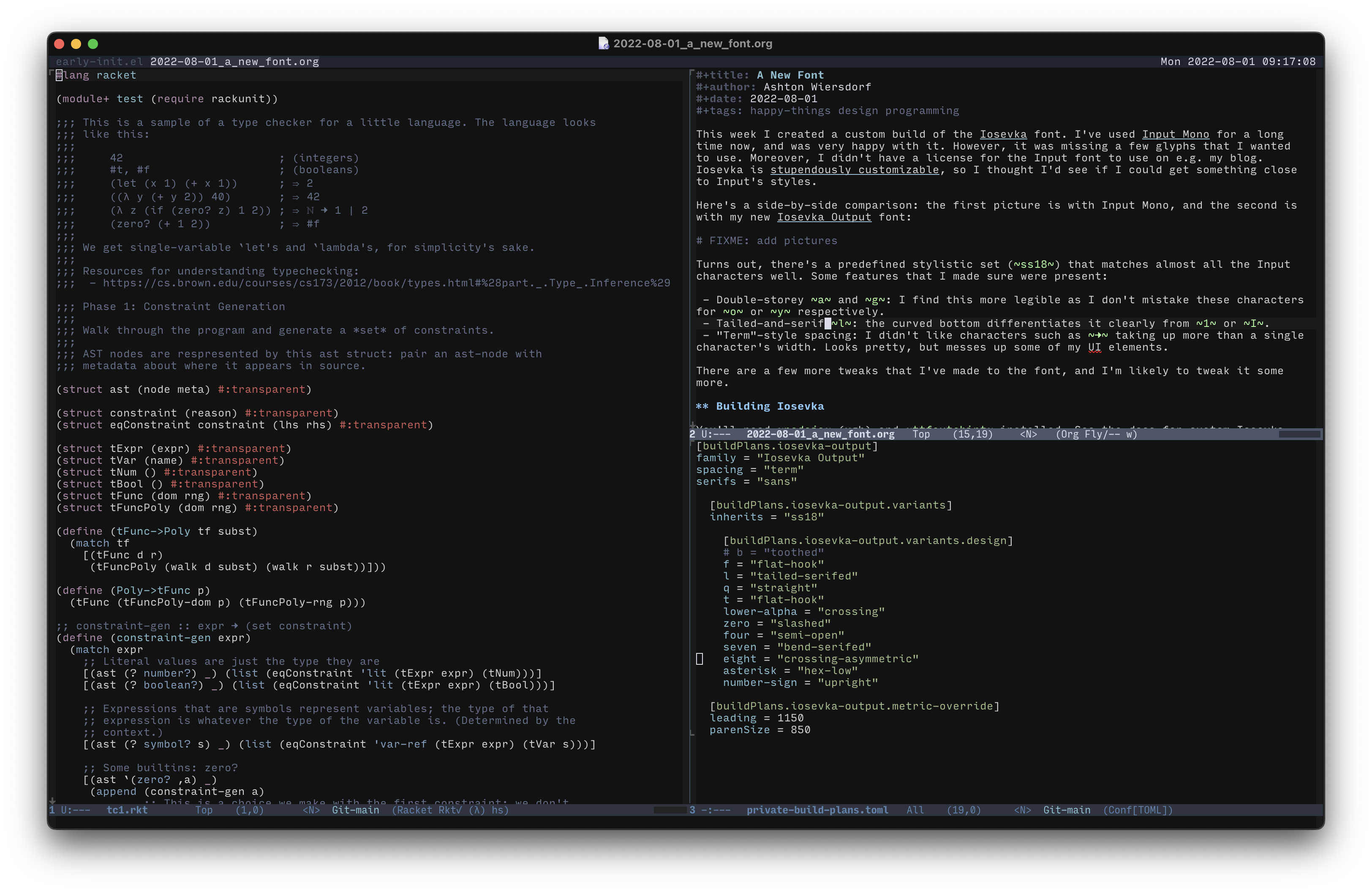Click the yellow minimize window button
The height and width of the screenshot is (892, 1372).
coord(76,44)
